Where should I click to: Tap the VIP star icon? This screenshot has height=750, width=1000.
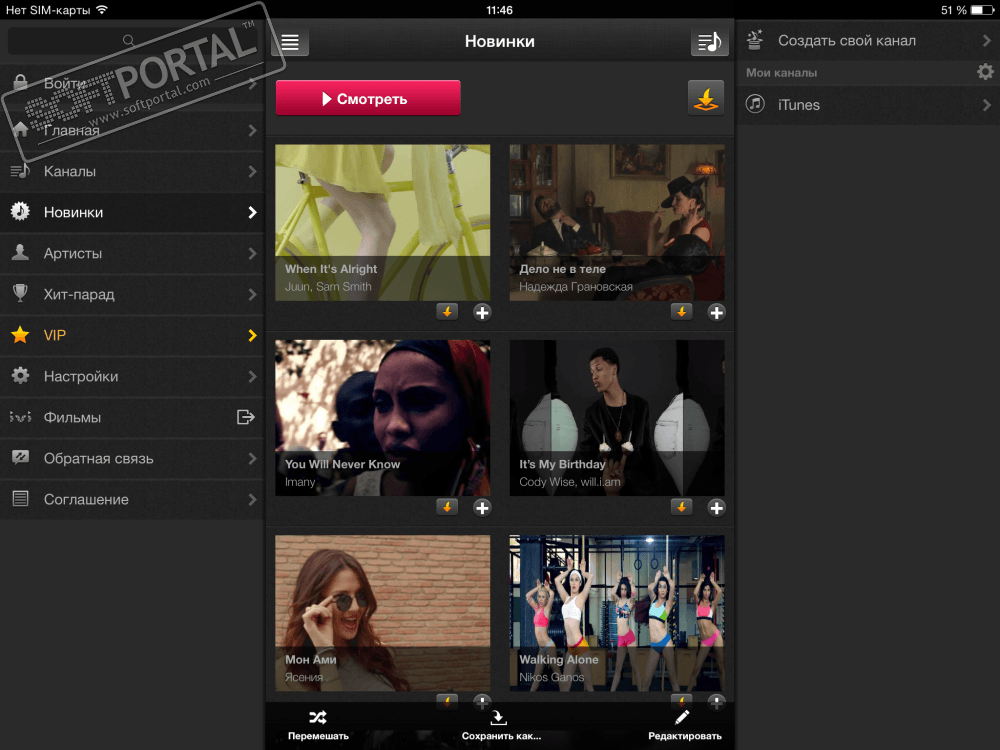tap(20, 334)
